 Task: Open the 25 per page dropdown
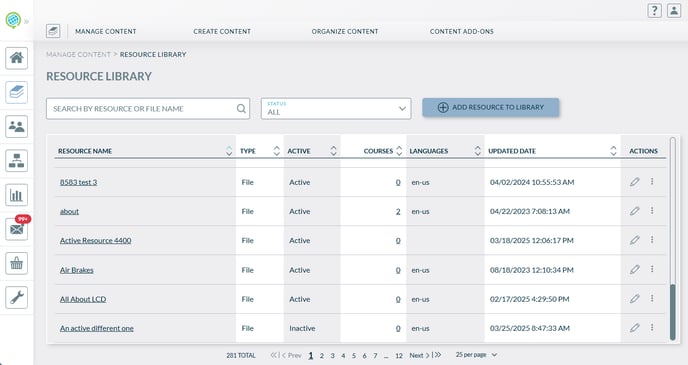[x=476, y=355]
